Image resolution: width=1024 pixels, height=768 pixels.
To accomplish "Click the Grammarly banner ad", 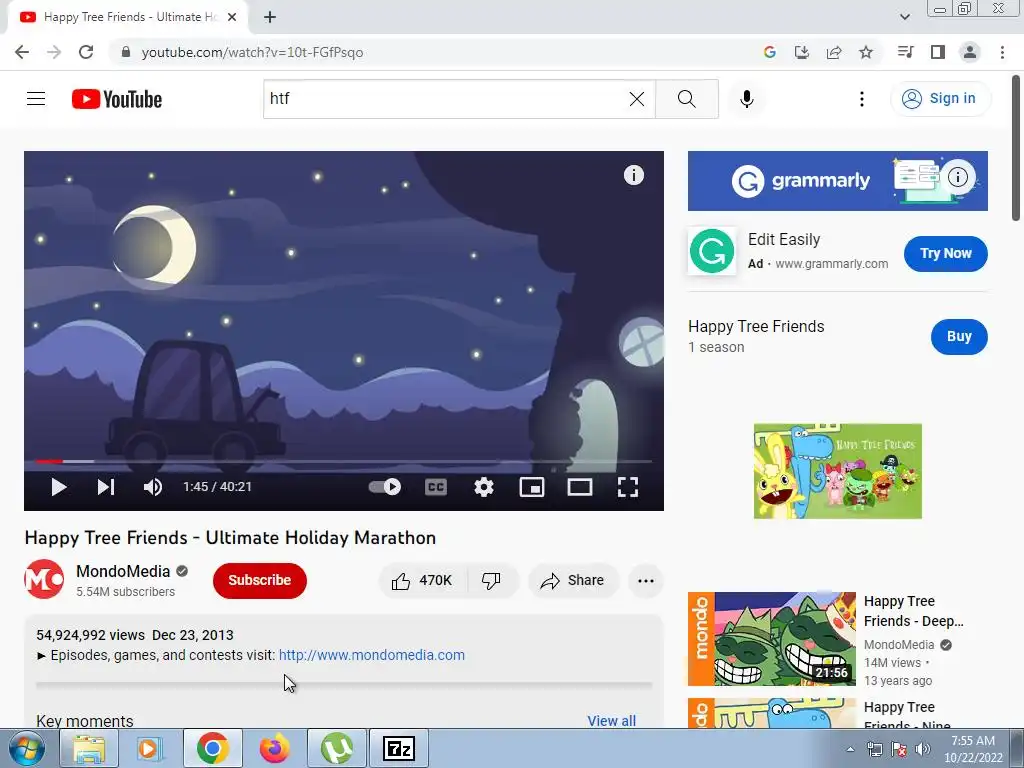I will point(837,181).
